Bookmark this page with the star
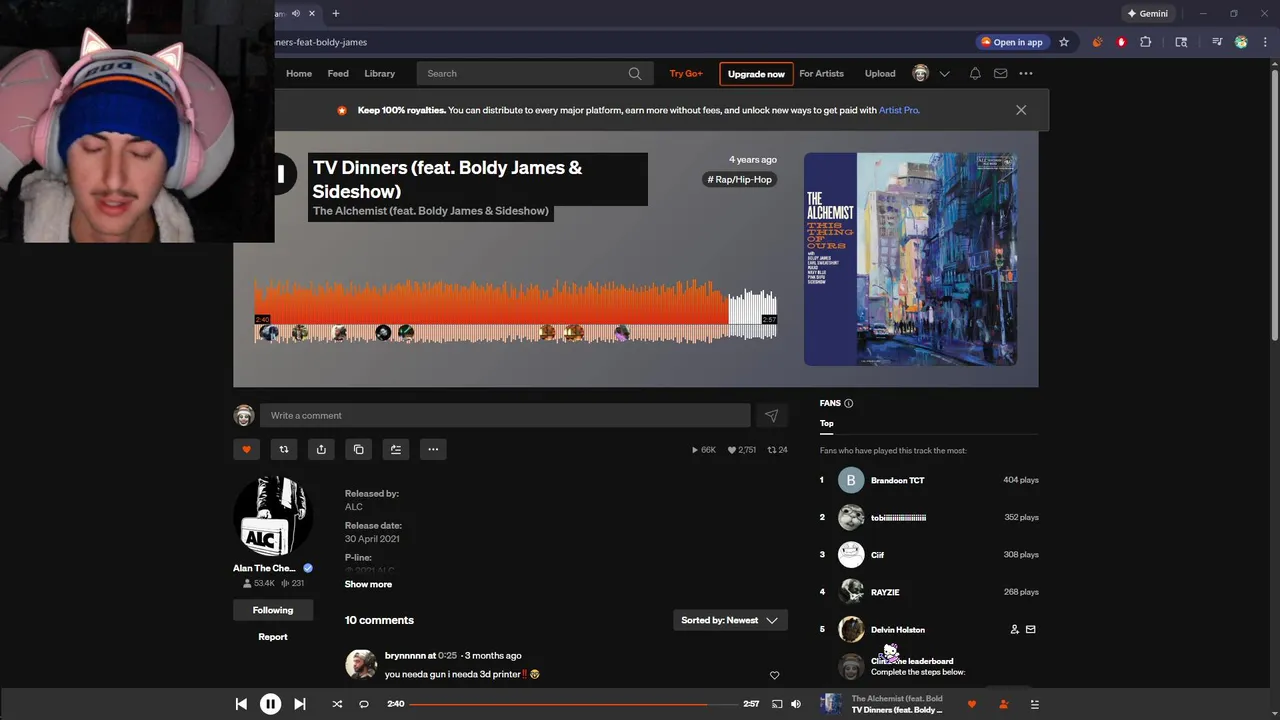 (1064, 42)
